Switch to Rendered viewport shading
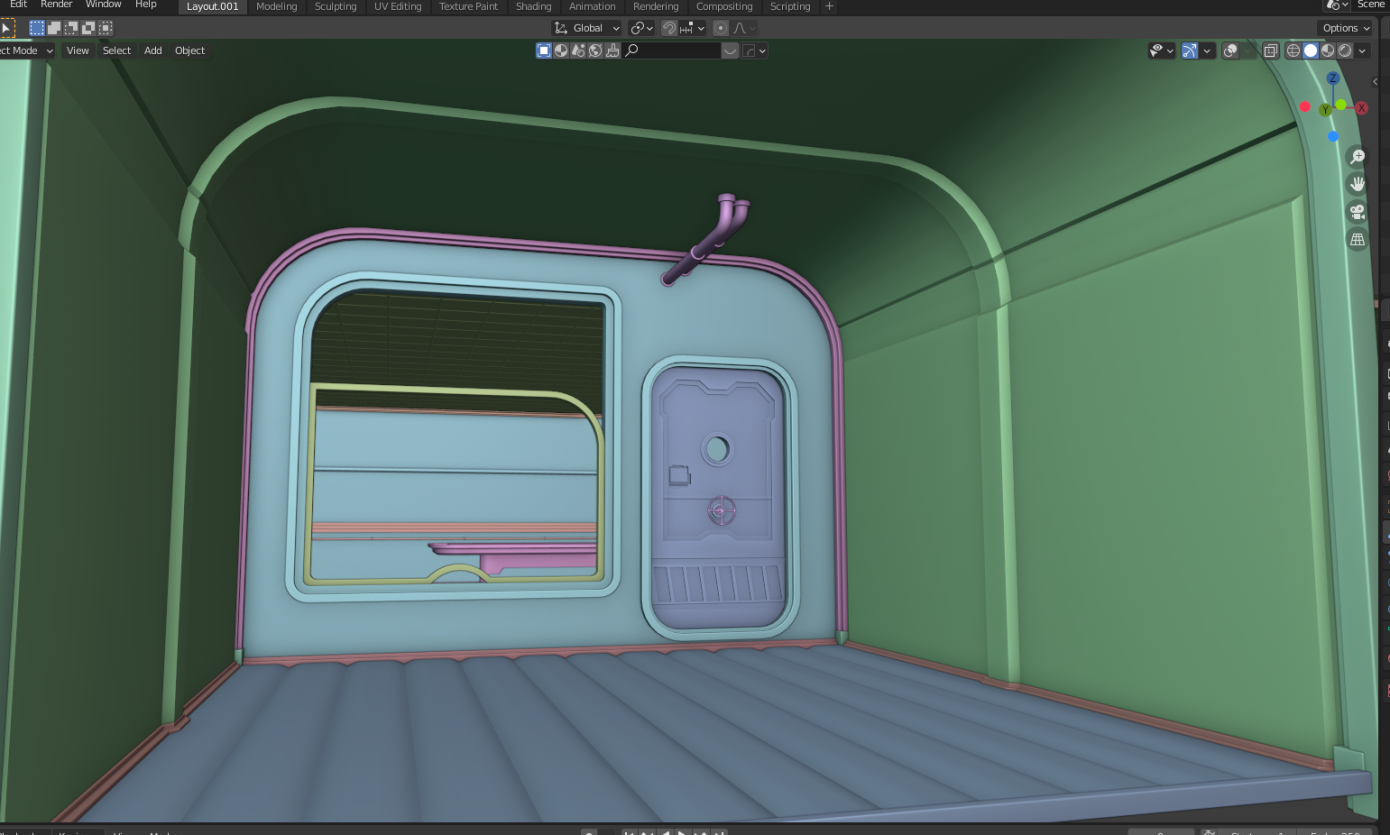1390x835 pixels. (1345, 51)
